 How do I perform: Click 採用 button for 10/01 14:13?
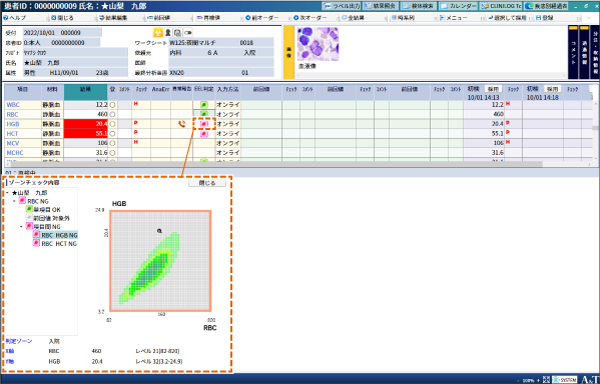click(x=493, y=89)
